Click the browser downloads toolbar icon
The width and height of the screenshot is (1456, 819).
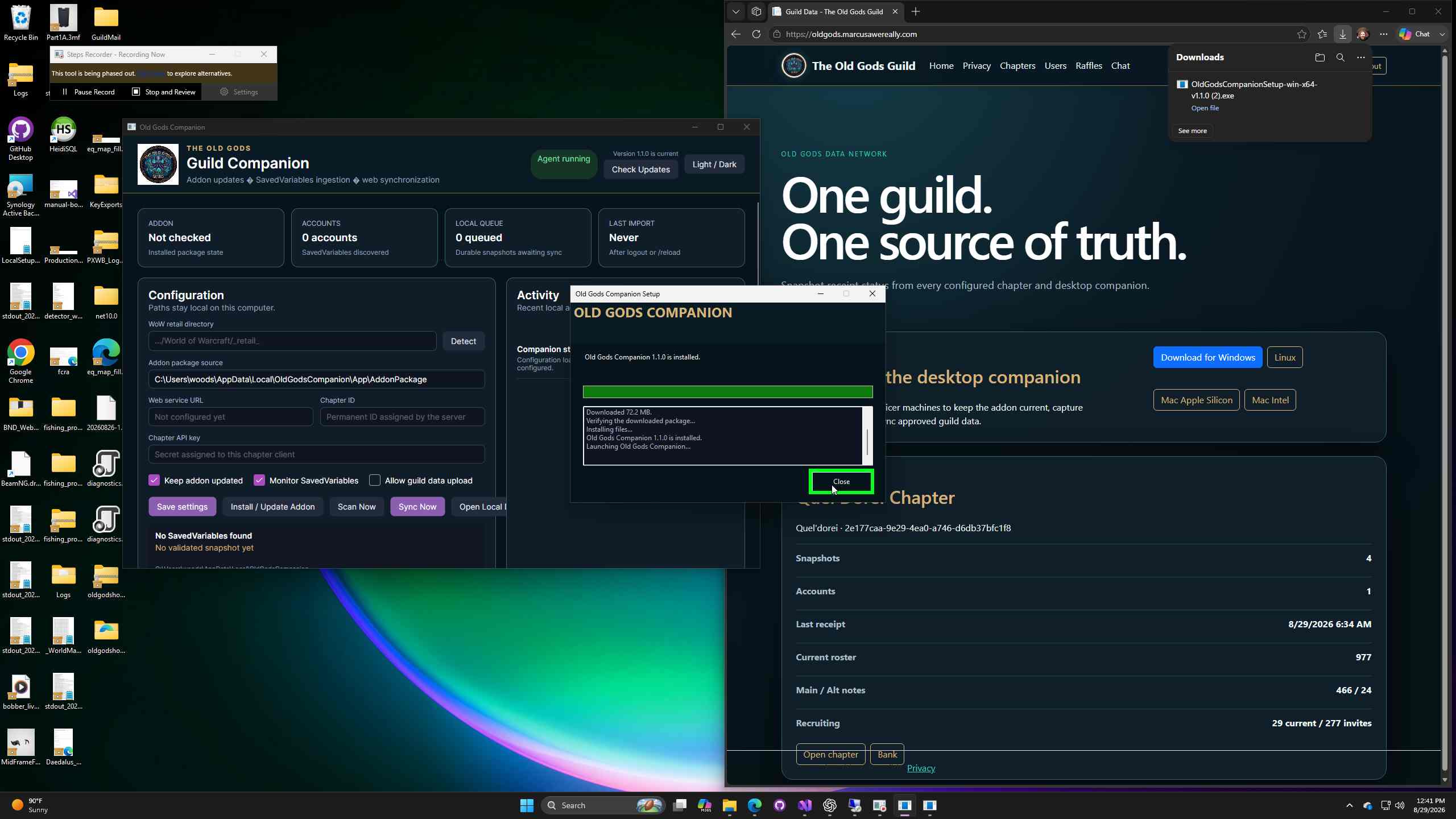coord(1343,34)
